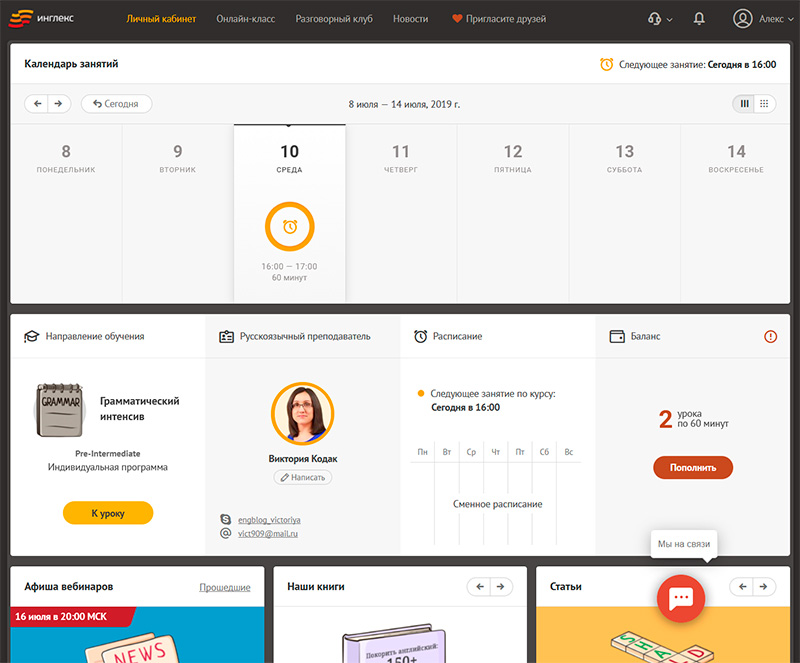Switch calendar to week column view
Screen dimensions: 800x663
744,103
